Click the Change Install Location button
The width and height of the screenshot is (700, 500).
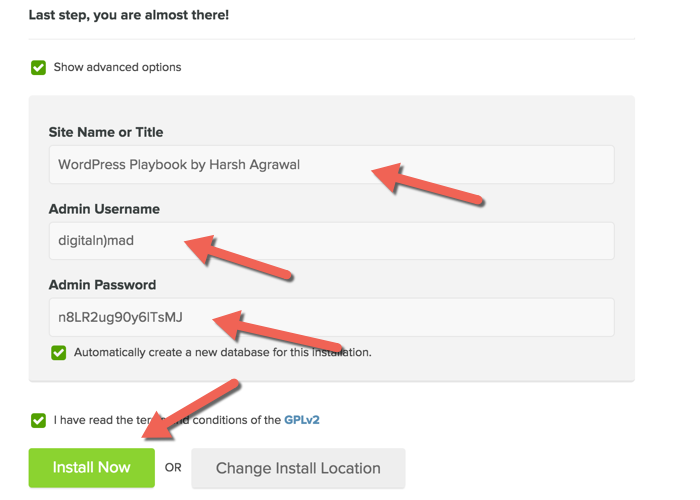(x=298, y=468)
